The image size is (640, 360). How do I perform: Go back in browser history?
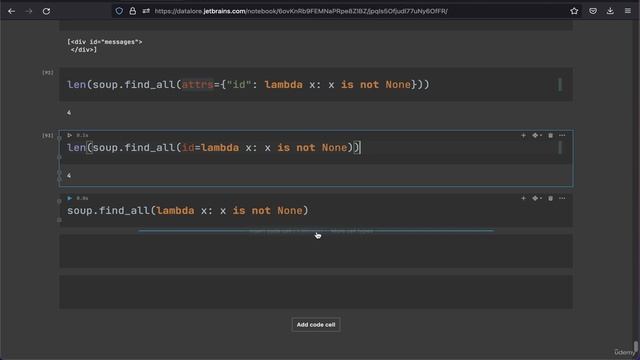point(11,11)
